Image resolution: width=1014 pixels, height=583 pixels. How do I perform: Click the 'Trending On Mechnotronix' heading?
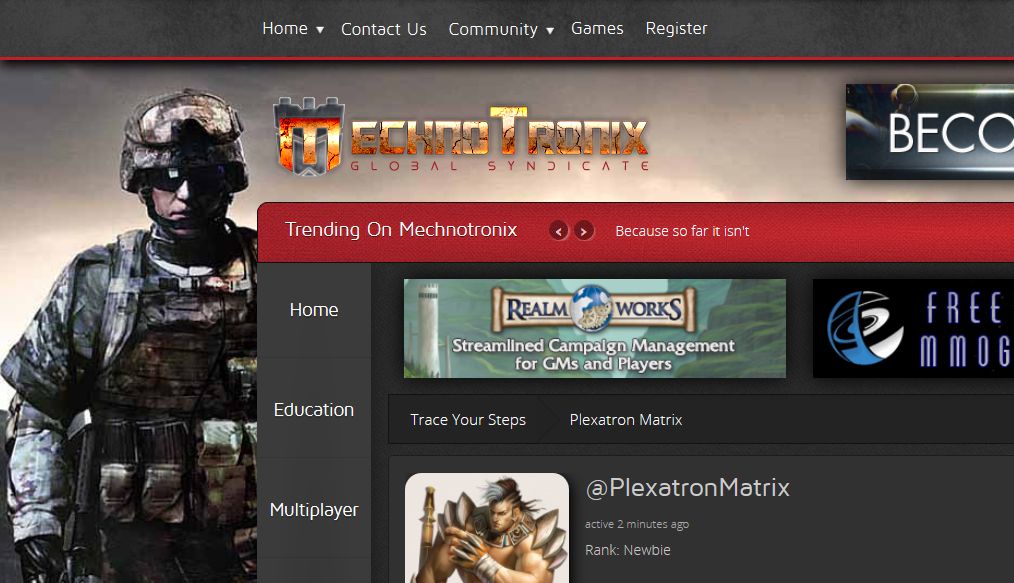pyautogui.click(x=401, y=229)
